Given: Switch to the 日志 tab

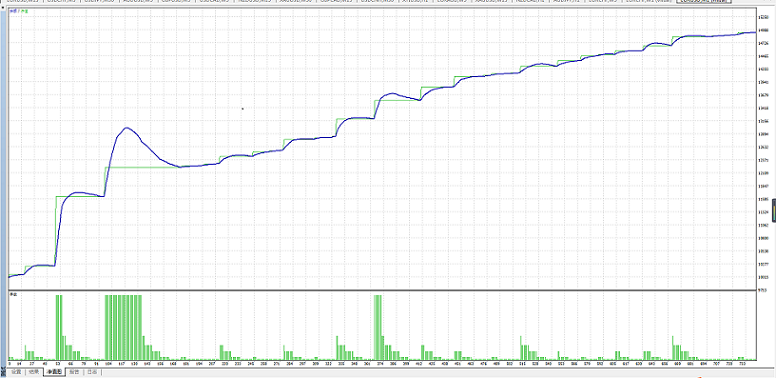Looking at the screenshot, I should [93, 372].
